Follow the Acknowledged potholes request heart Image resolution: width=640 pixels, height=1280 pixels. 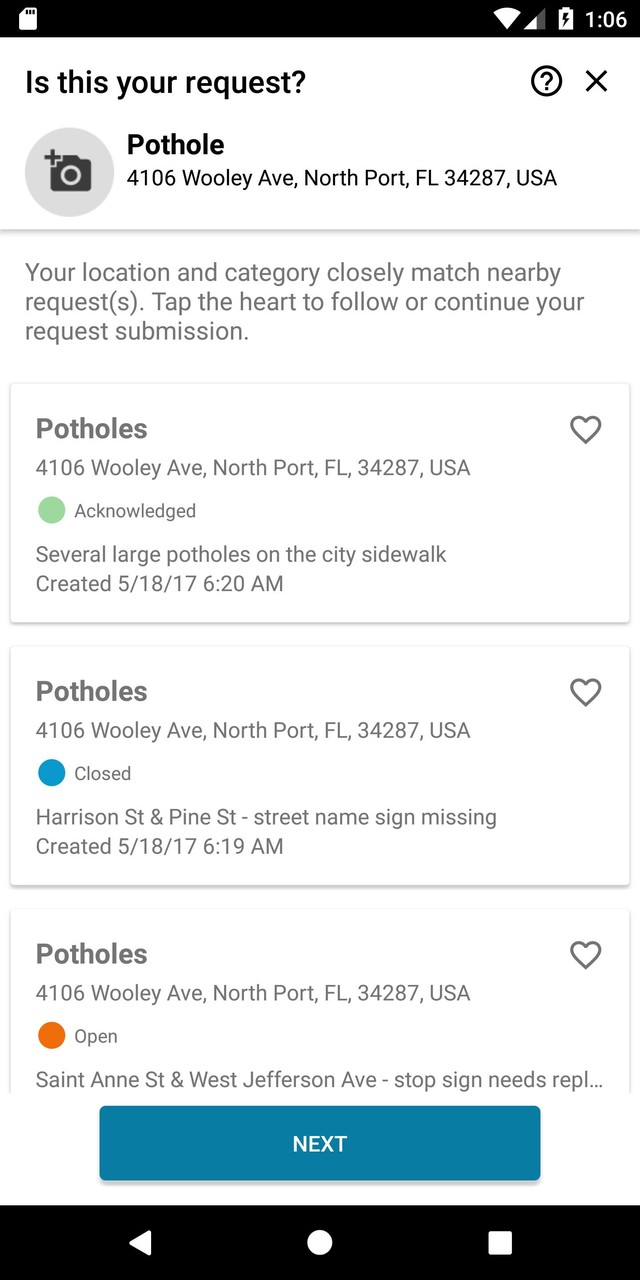[x=585, y=429]
